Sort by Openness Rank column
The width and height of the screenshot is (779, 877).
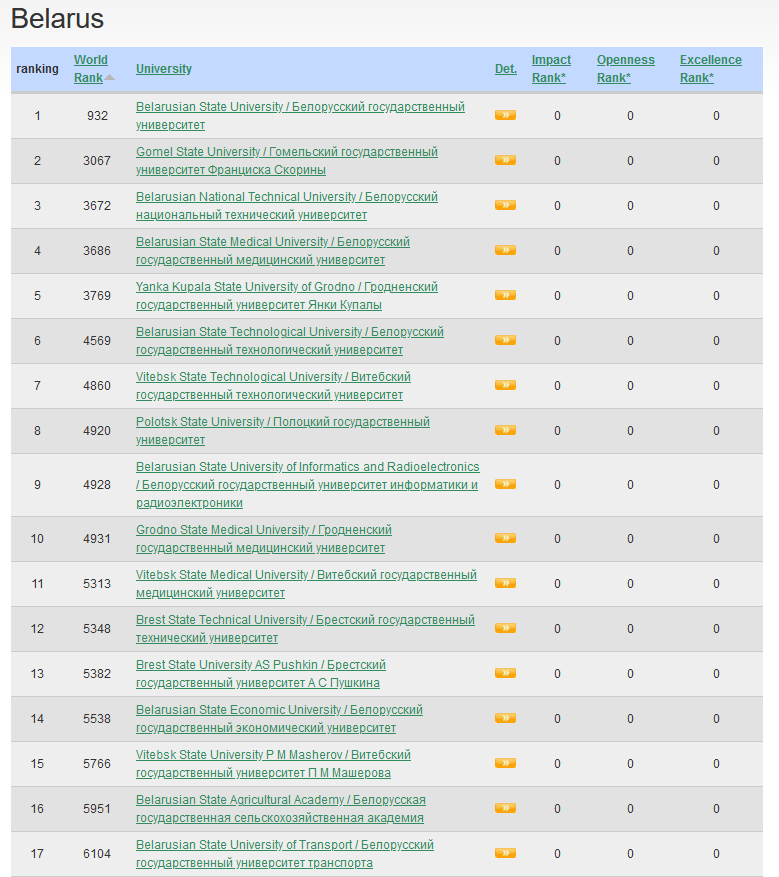[x=625, y=69]
